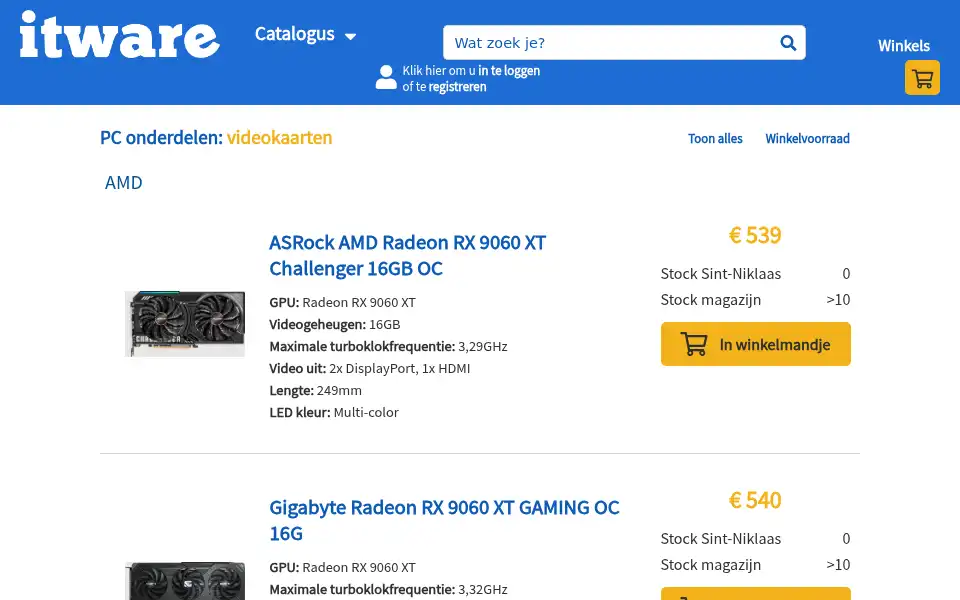Image resolution: width=960 pixels, height=600 pixels.
Task: Click the PC onderdelen breadcrumb
Action: [162, 138]
